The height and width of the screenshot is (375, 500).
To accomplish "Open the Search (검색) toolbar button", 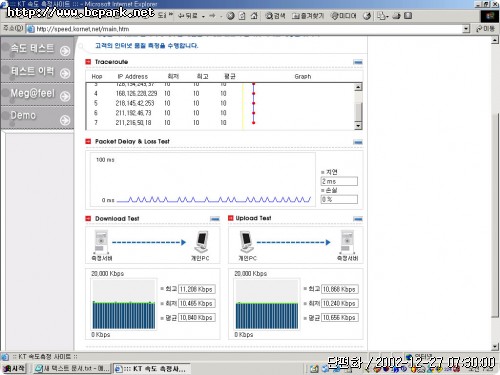I will tap(275, 16).
